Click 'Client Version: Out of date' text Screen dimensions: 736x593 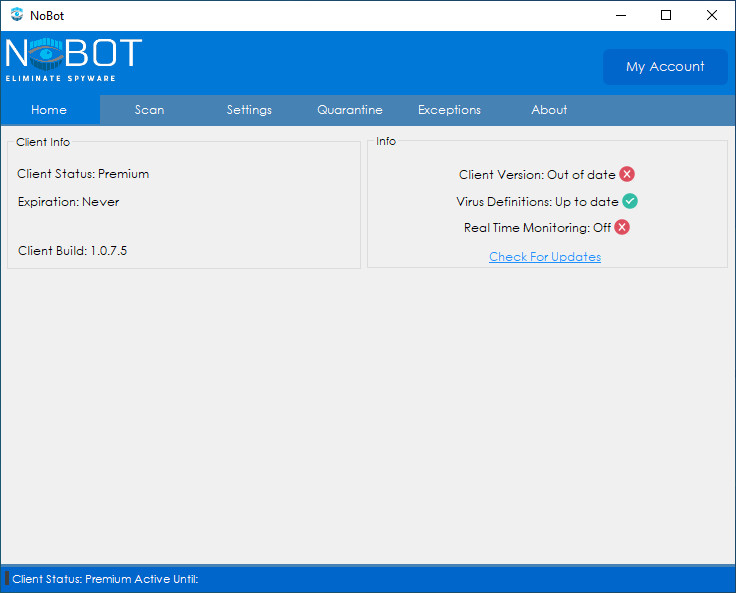(x=537, y=175)
